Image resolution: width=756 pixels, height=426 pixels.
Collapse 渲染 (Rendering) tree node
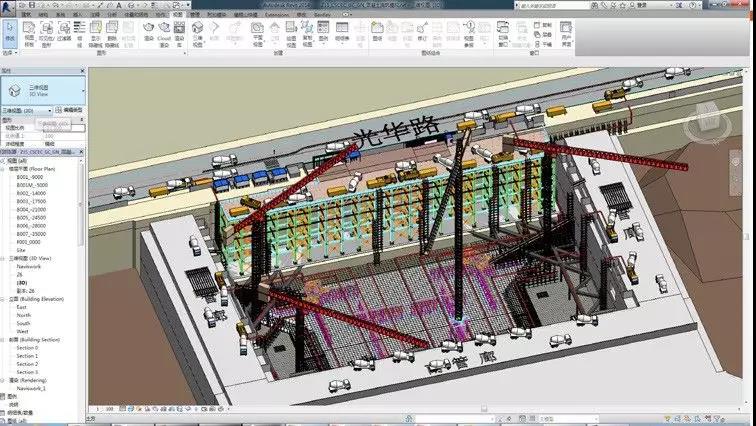[x=4, y=380]
